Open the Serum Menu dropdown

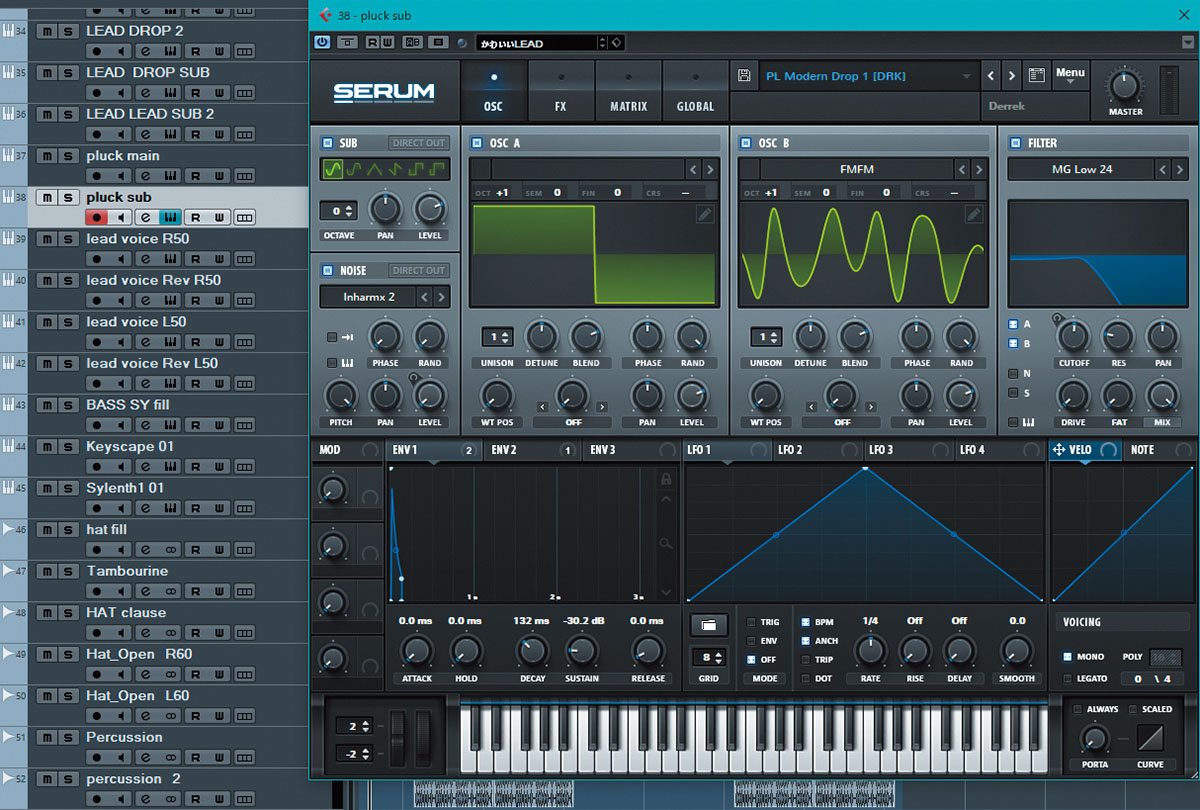point(1070,75)
